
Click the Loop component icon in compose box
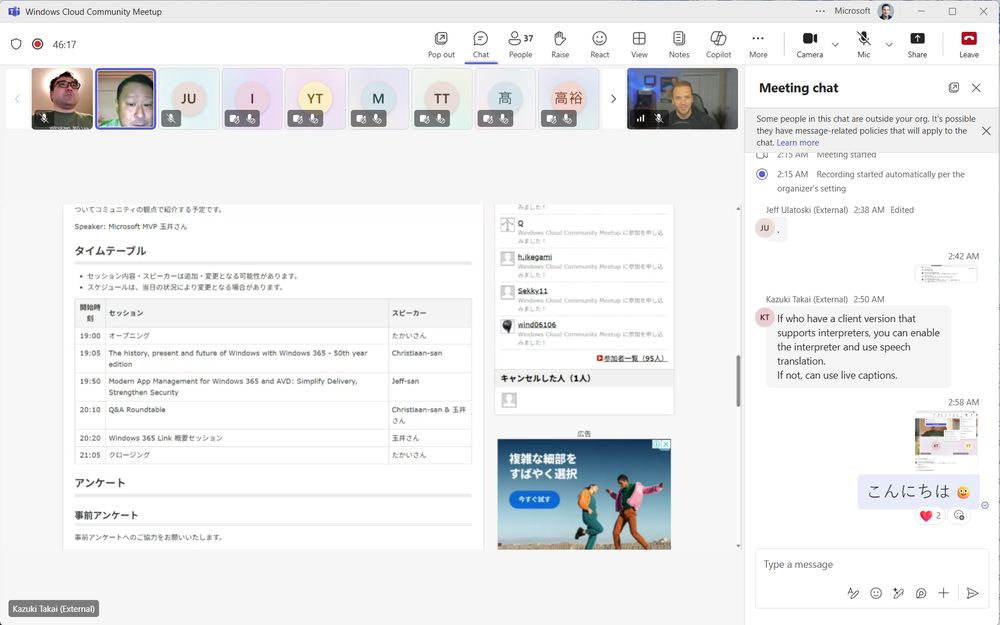click(x=921, y=593)
